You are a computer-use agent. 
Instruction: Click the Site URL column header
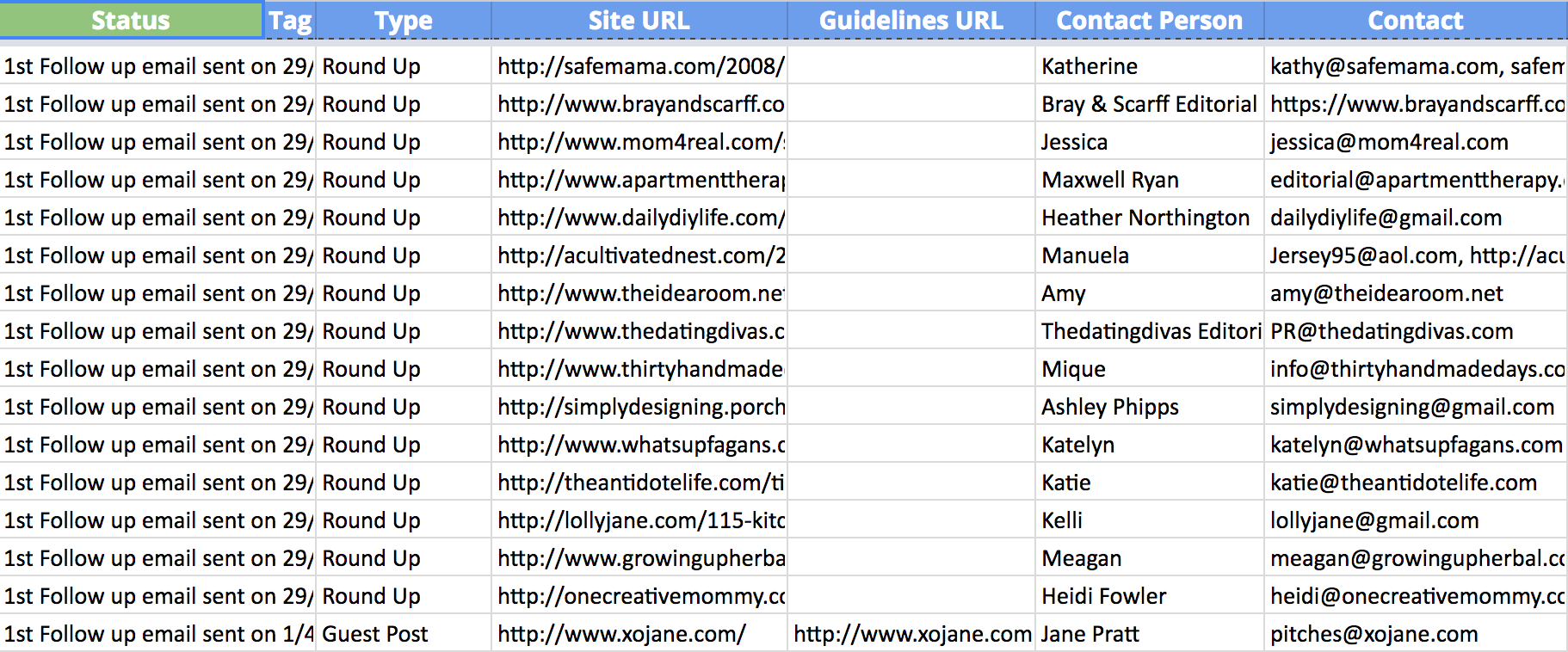(x=639, y=20)
